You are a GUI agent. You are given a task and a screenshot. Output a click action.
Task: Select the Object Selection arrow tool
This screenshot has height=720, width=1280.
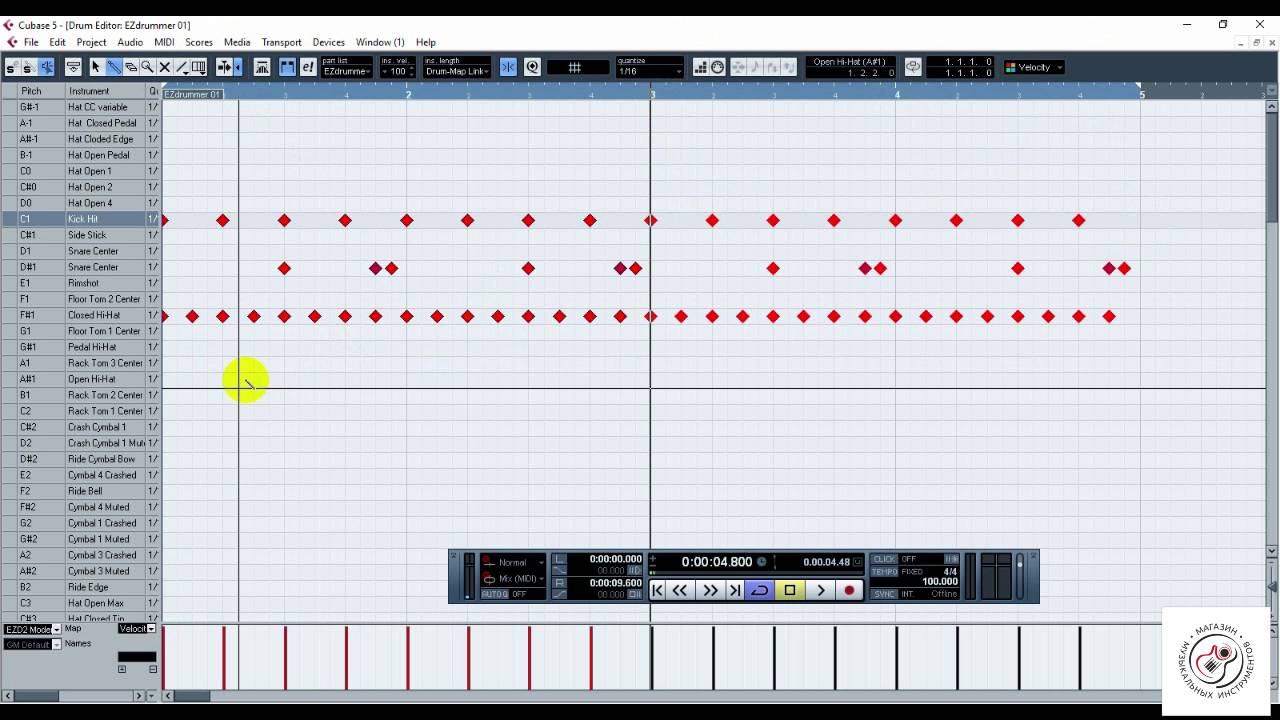96,67
